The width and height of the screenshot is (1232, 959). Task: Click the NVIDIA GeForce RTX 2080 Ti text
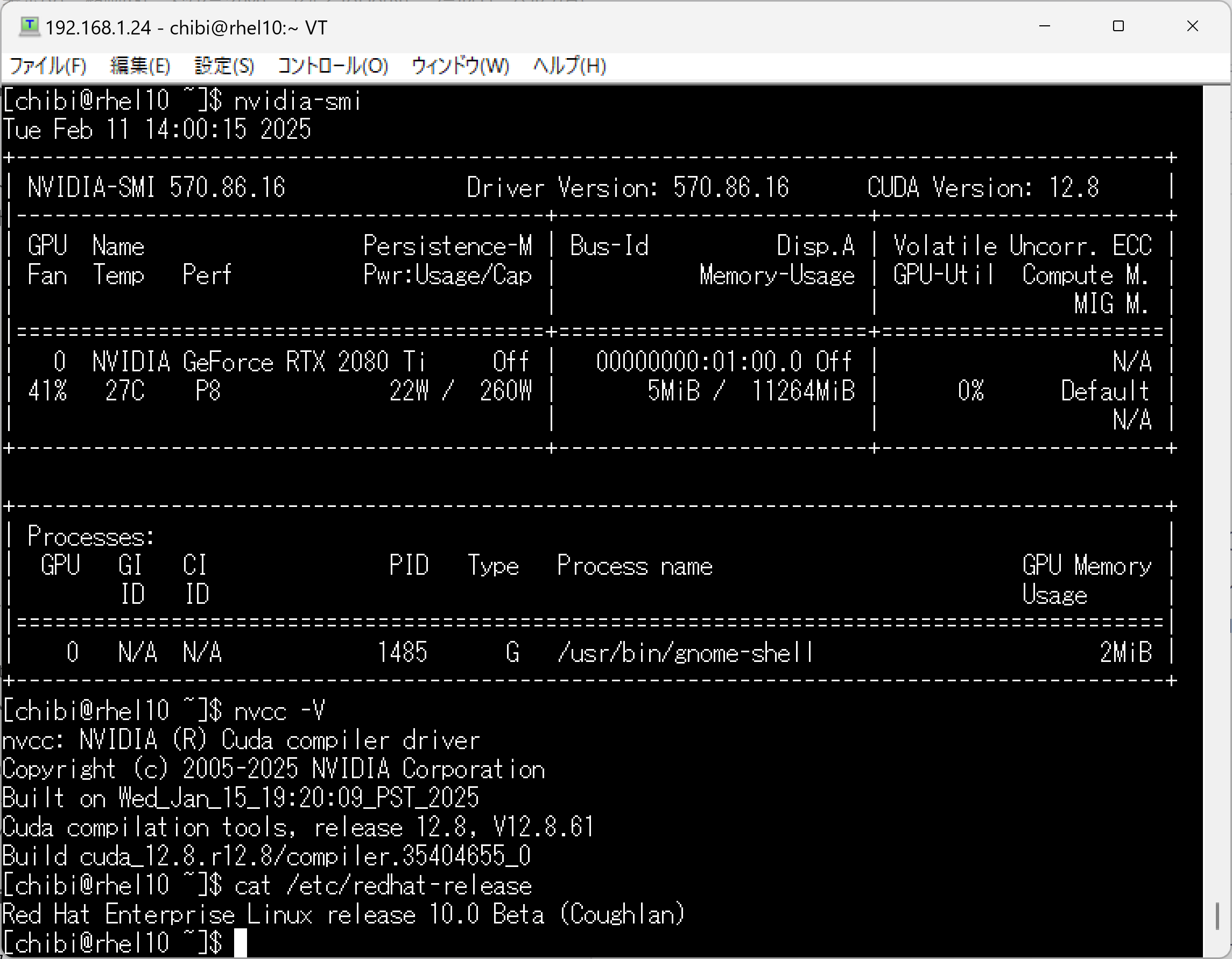click(258, 362)
